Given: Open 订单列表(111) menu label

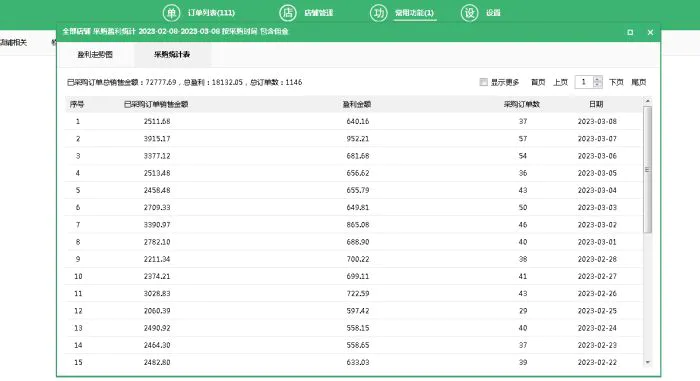Looking at the screenshot, I should pyautogui.click(x=211, y=13).
